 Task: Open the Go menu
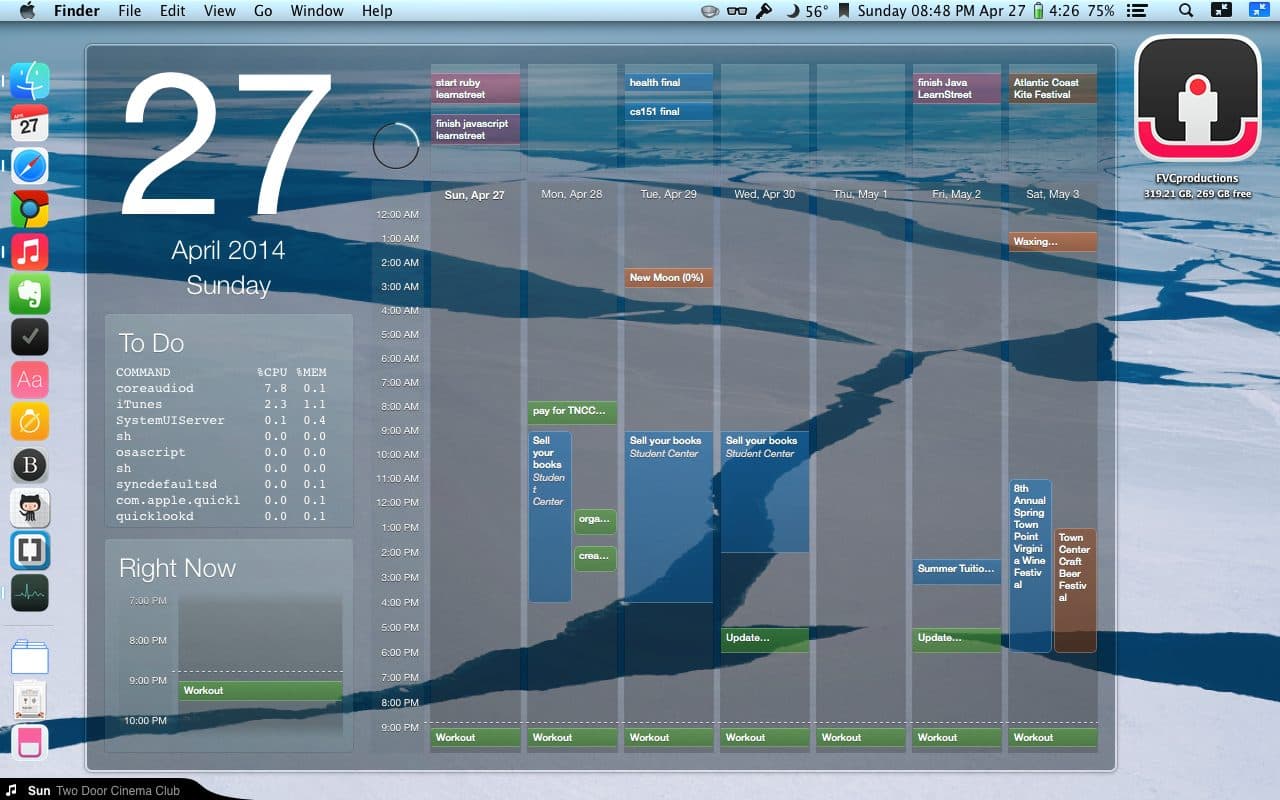coord(263,11)
